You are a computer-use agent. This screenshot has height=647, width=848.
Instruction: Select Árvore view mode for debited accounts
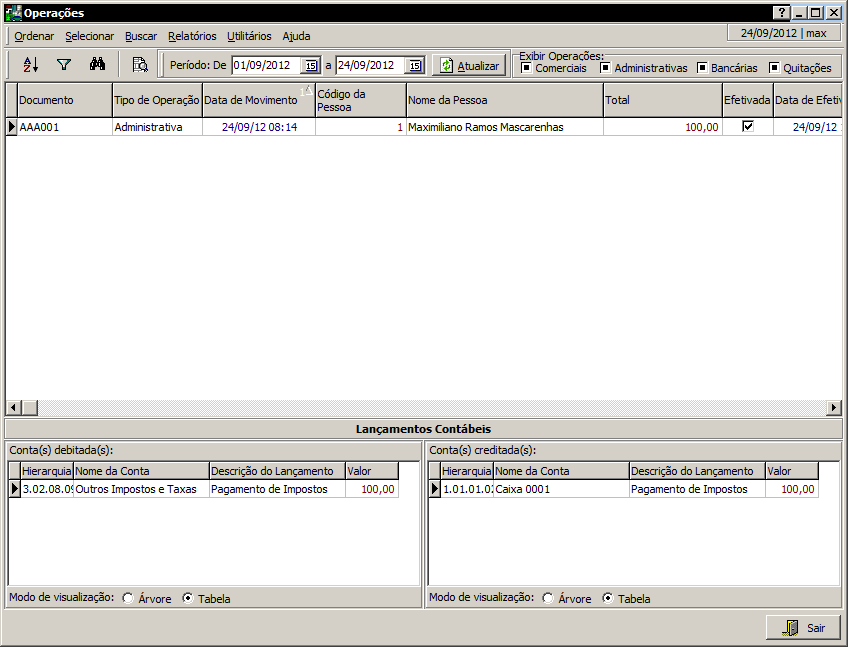click(x=128, y=599)
